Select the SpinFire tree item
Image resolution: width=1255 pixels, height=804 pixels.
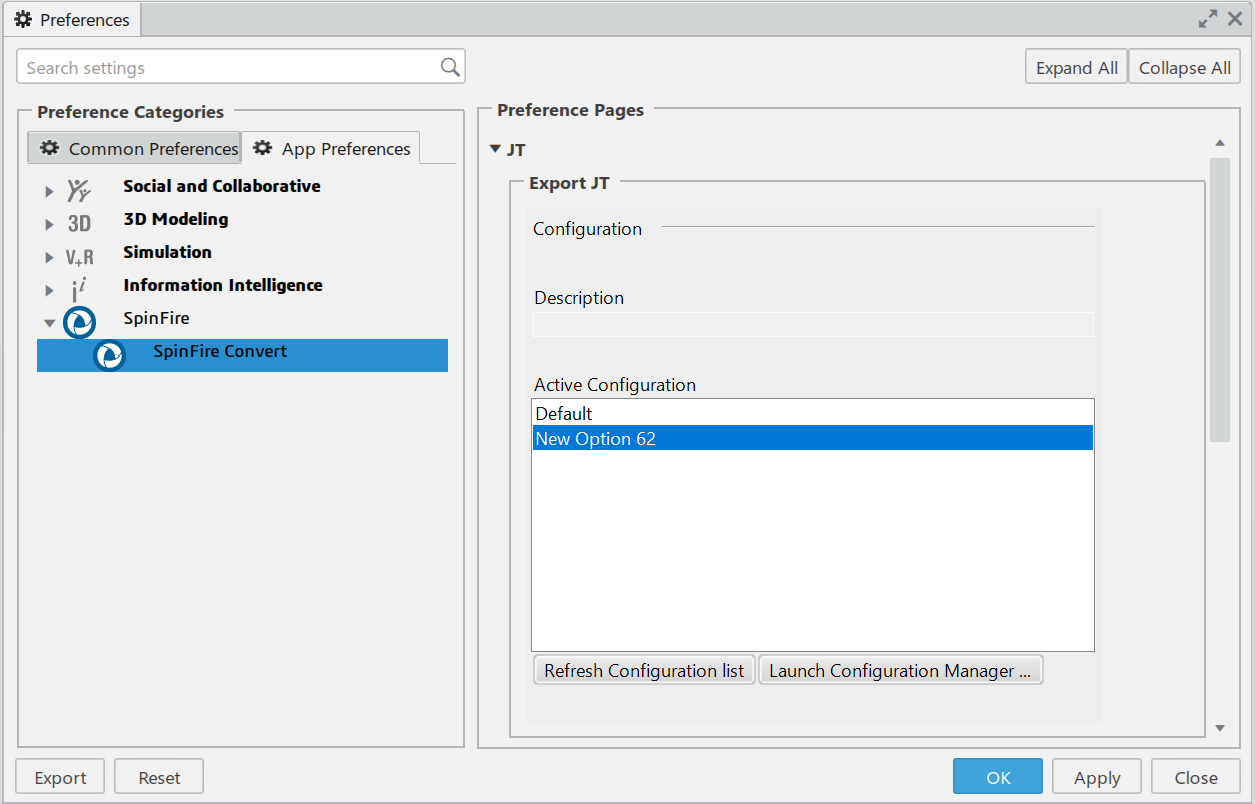(156, 318)
